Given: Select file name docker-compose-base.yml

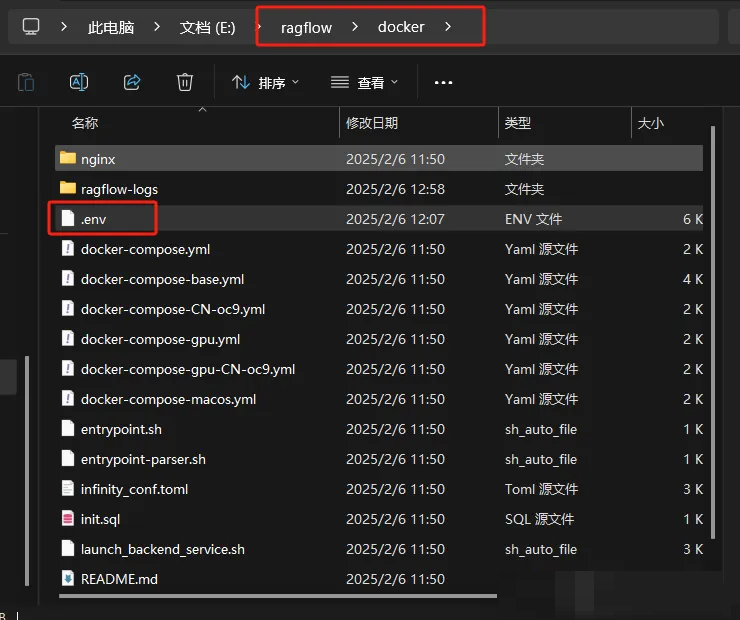Looking at the screenshot, I should coord(162,279).
